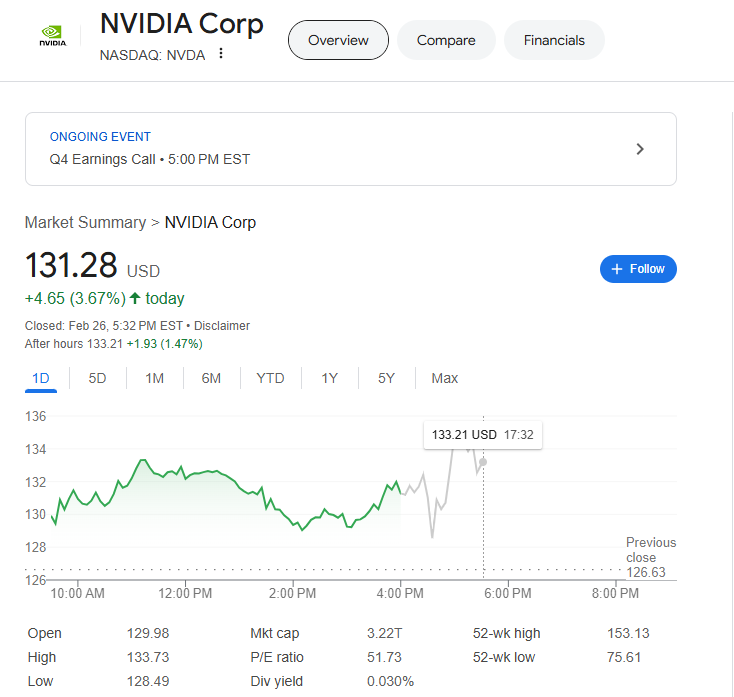Click the Market Summary breadcrumb link
Image resolution: width=734 pixels, height=697 pixels.
[x=85, y=222]
